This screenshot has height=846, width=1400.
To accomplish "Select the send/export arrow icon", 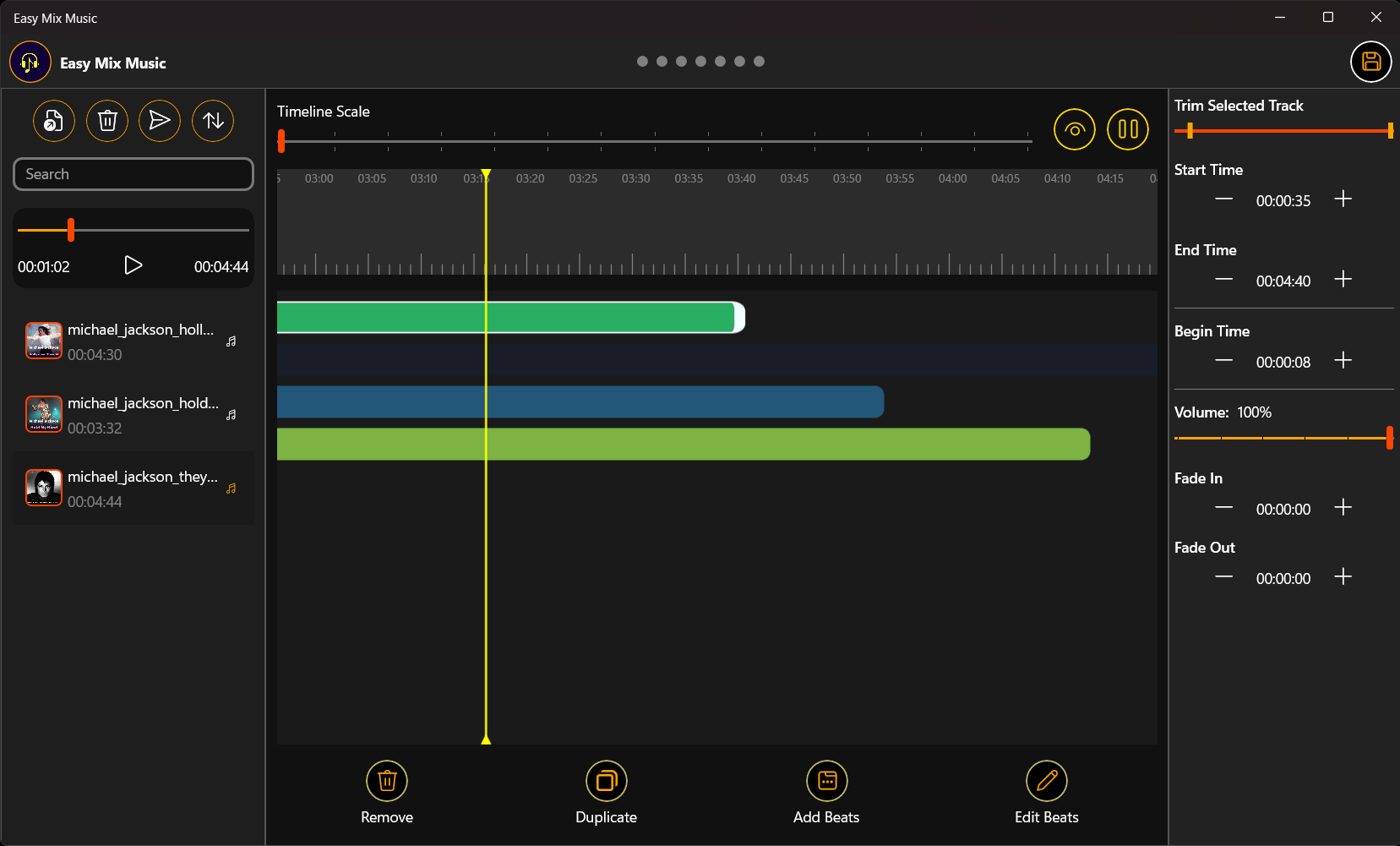I will click(x=160, y=121).
